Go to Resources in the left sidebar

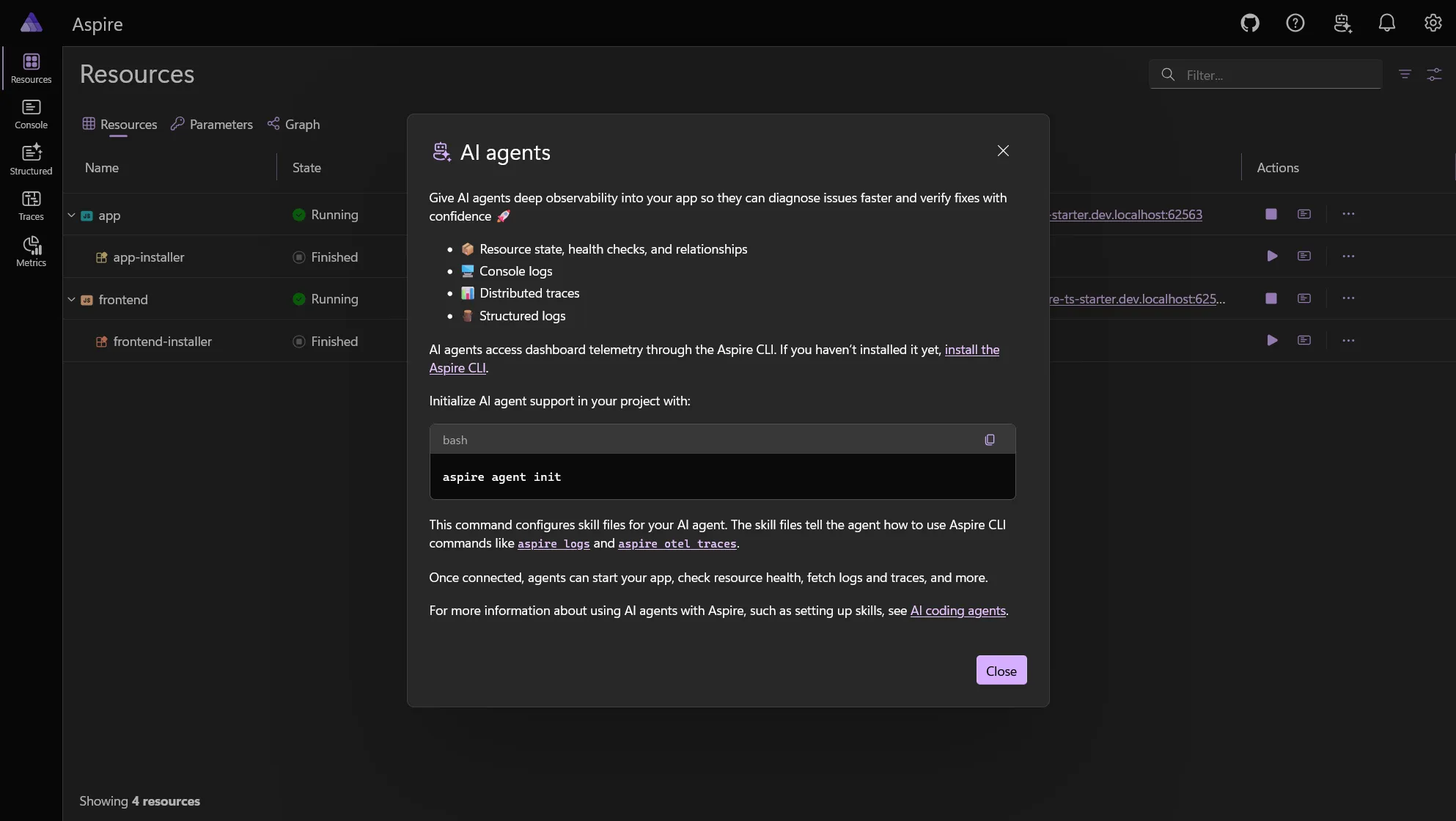pyautogui.click(x=31, y=68)
